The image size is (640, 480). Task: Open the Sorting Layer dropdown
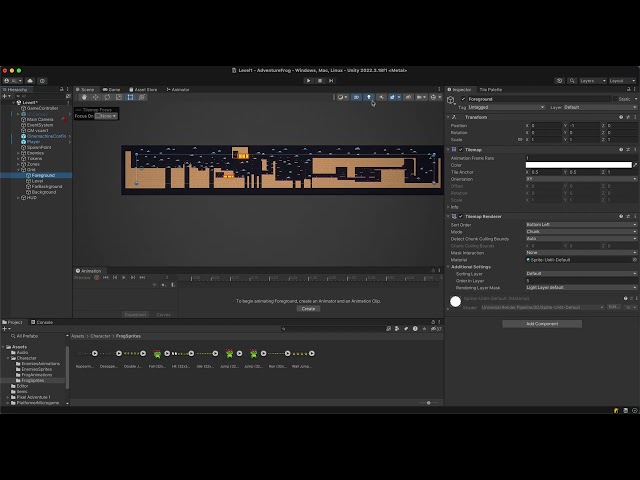coord(581,273)
